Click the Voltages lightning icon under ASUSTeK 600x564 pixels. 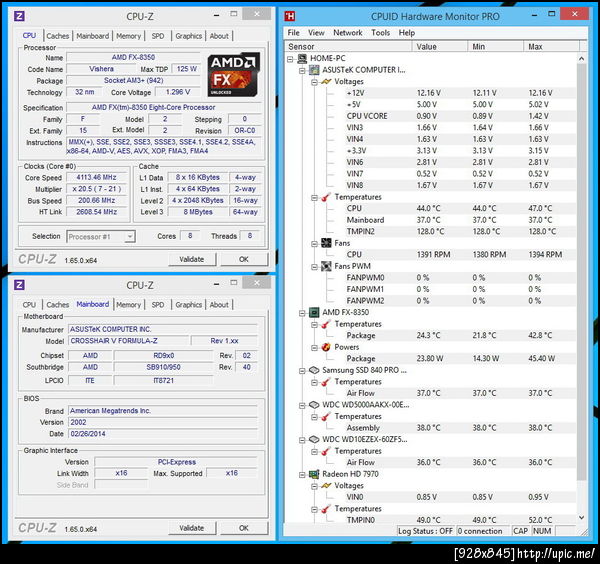[x=326, y=82]
